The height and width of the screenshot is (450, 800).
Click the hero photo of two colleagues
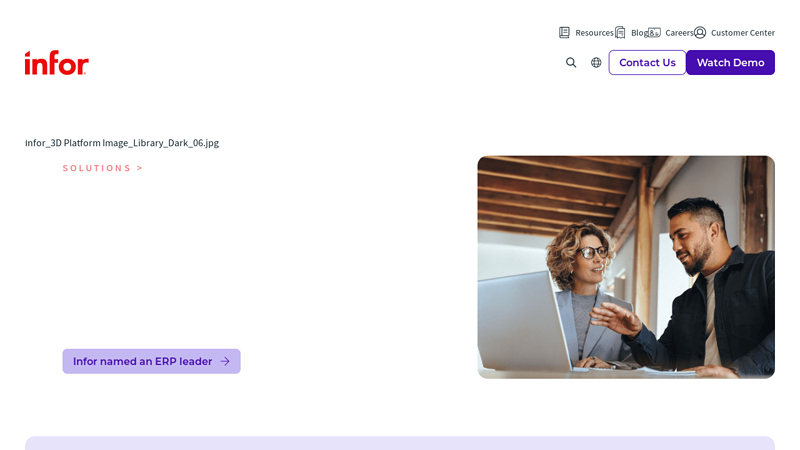626,267
